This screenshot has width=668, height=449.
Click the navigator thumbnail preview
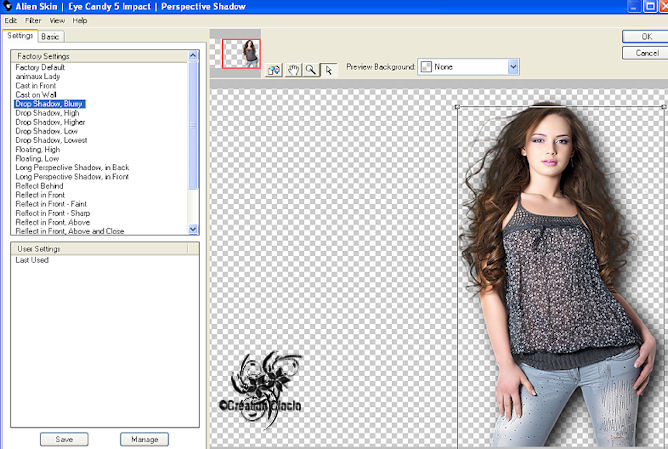point(242,56)
